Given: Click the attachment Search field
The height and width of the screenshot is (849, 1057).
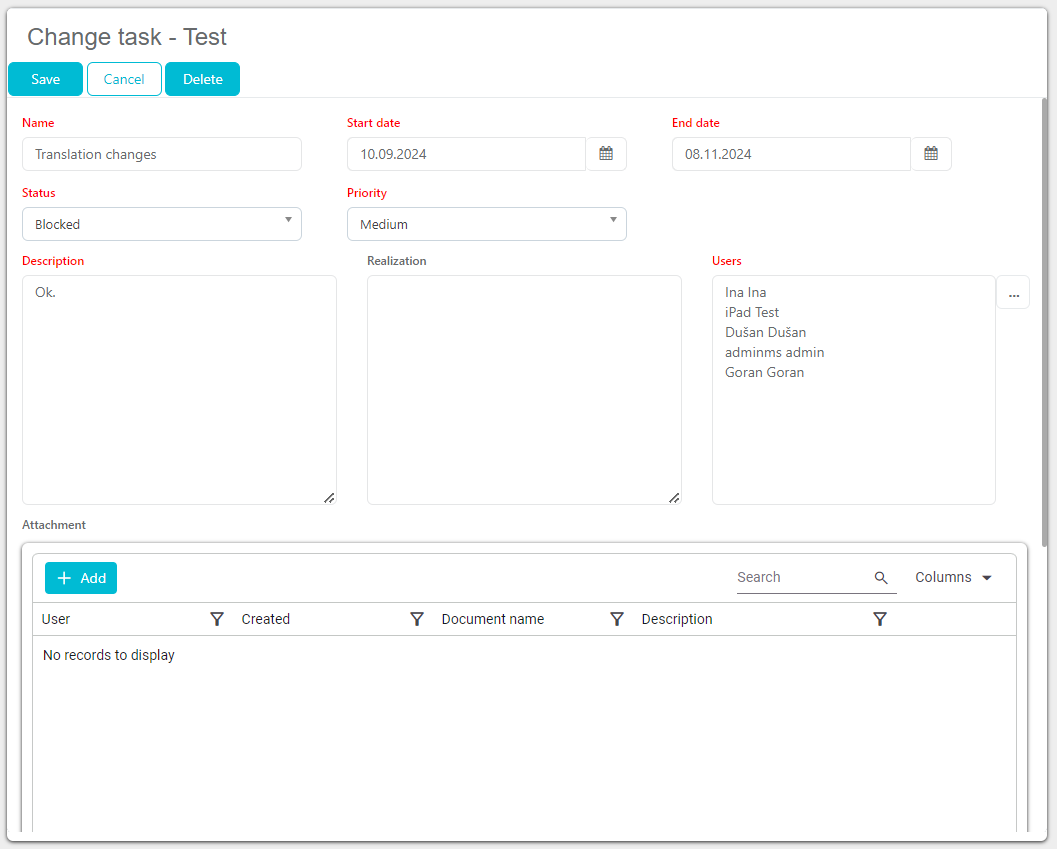Looking at the screenshot, I should coord(802,578).
